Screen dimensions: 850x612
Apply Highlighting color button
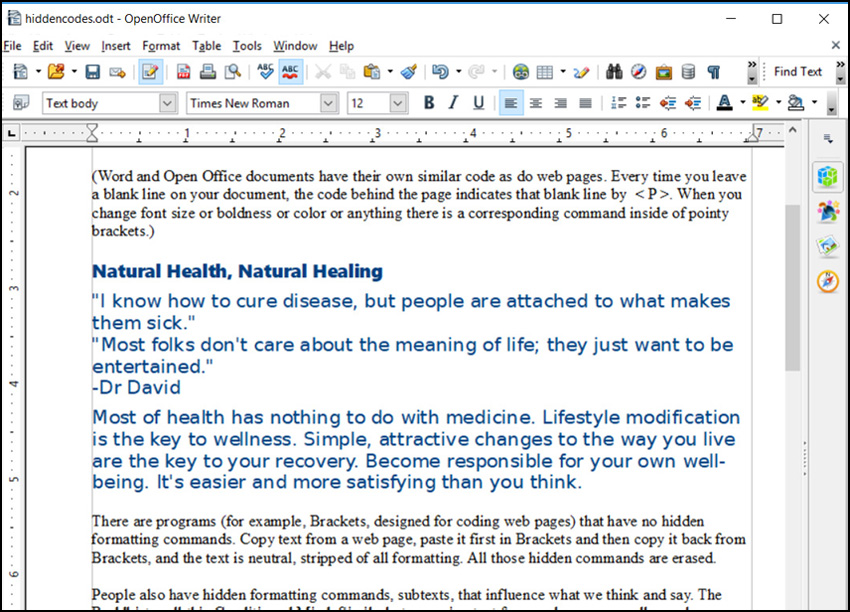coord(760,102)
